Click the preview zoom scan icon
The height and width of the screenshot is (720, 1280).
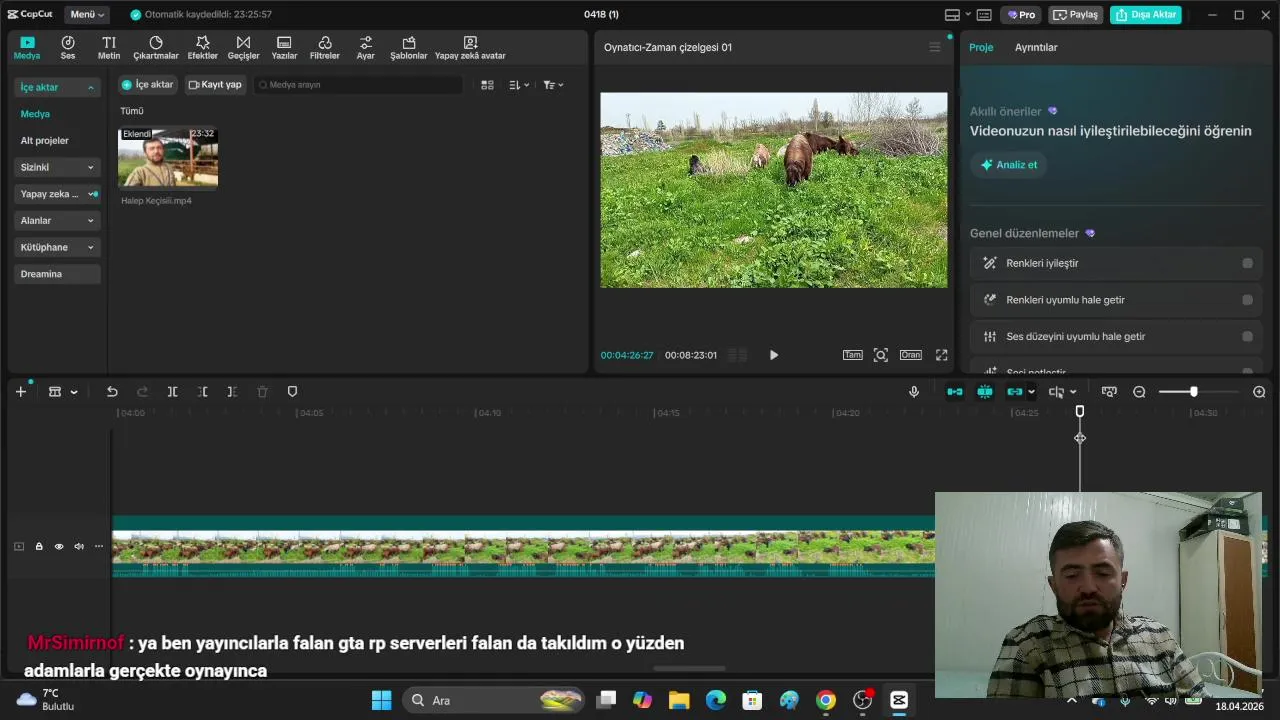(880, 355)
